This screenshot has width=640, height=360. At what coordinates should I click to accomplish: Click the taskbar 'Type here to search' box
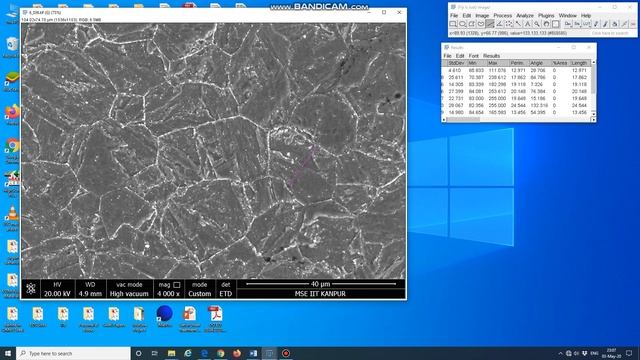click(73, 353)
